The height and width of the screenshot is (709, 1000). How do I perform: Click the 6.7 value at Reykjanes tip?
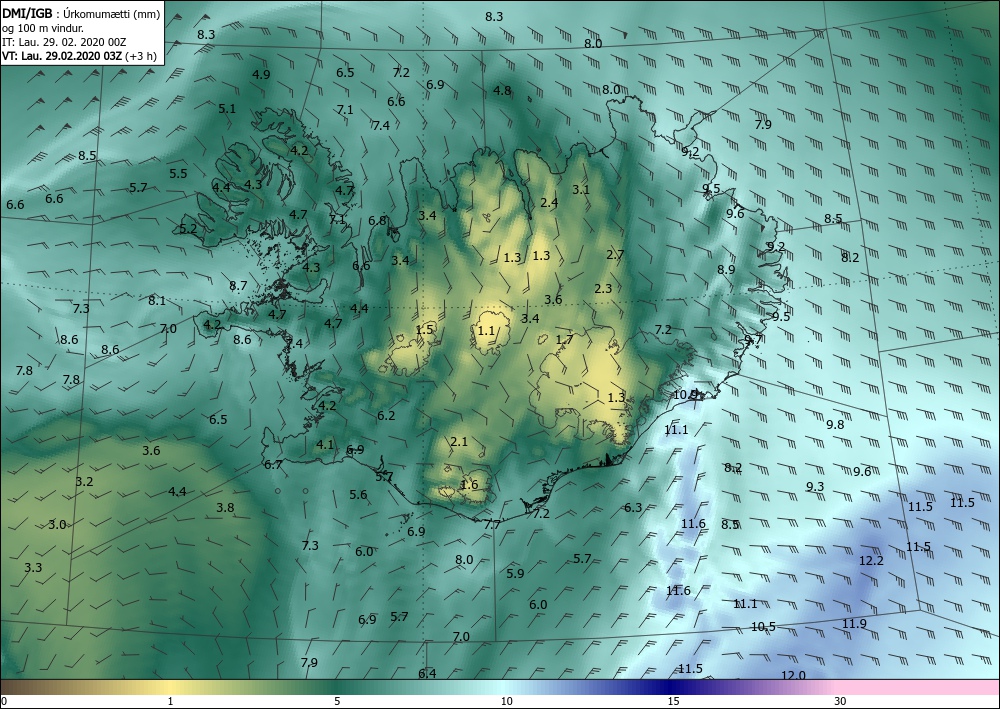(x=273, y=465)
